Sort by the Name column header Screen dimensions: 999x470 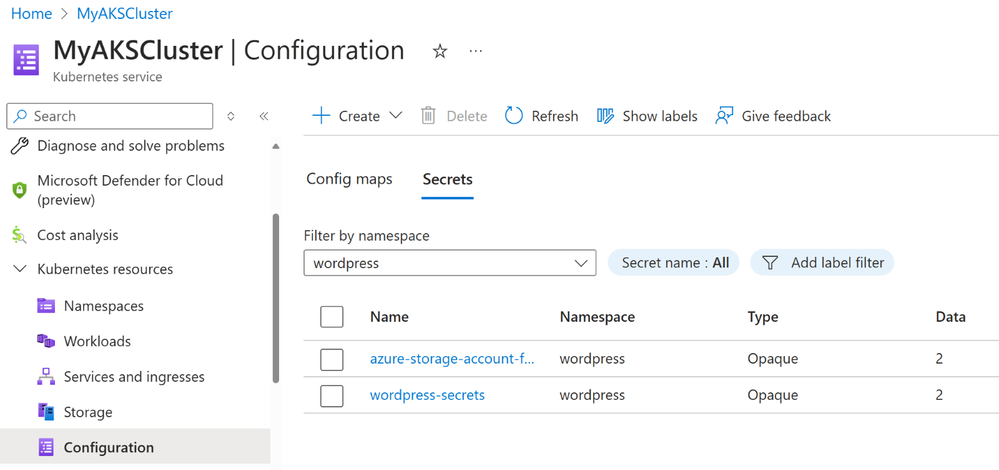389,317
